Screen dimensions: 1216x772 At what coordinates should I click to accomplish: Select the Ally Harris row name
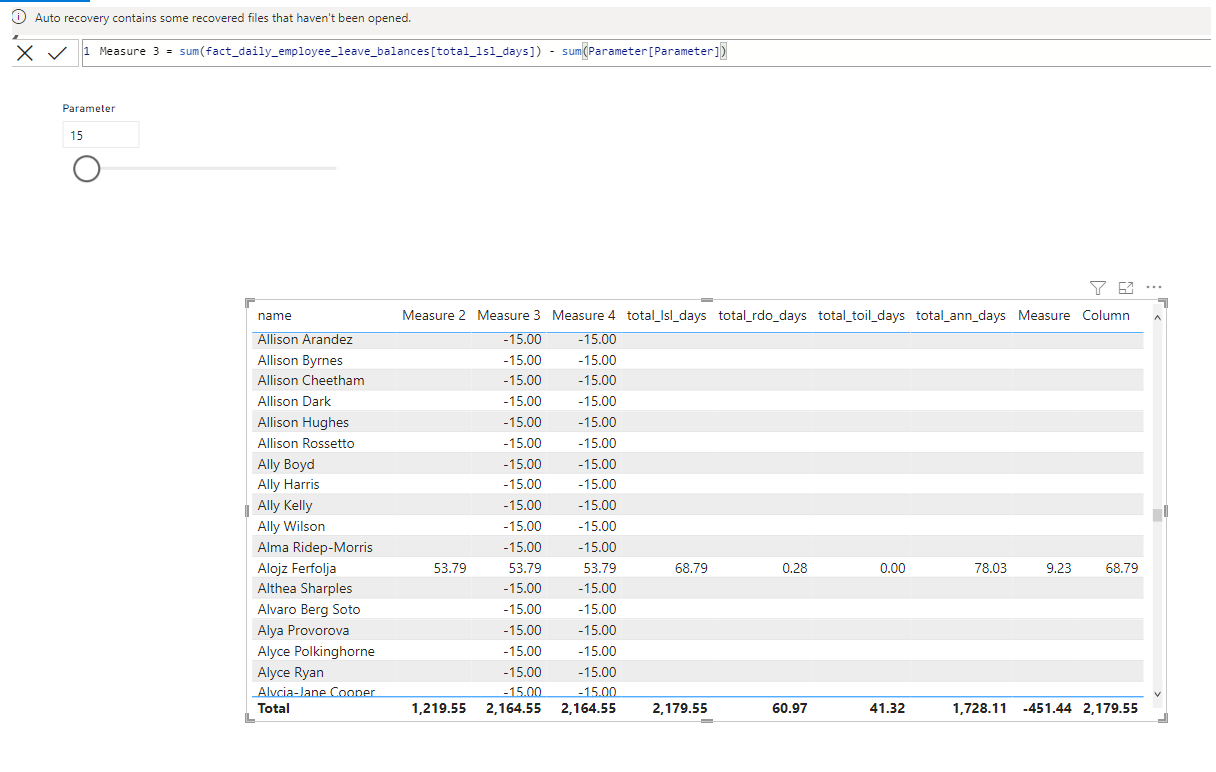[289, 484]
